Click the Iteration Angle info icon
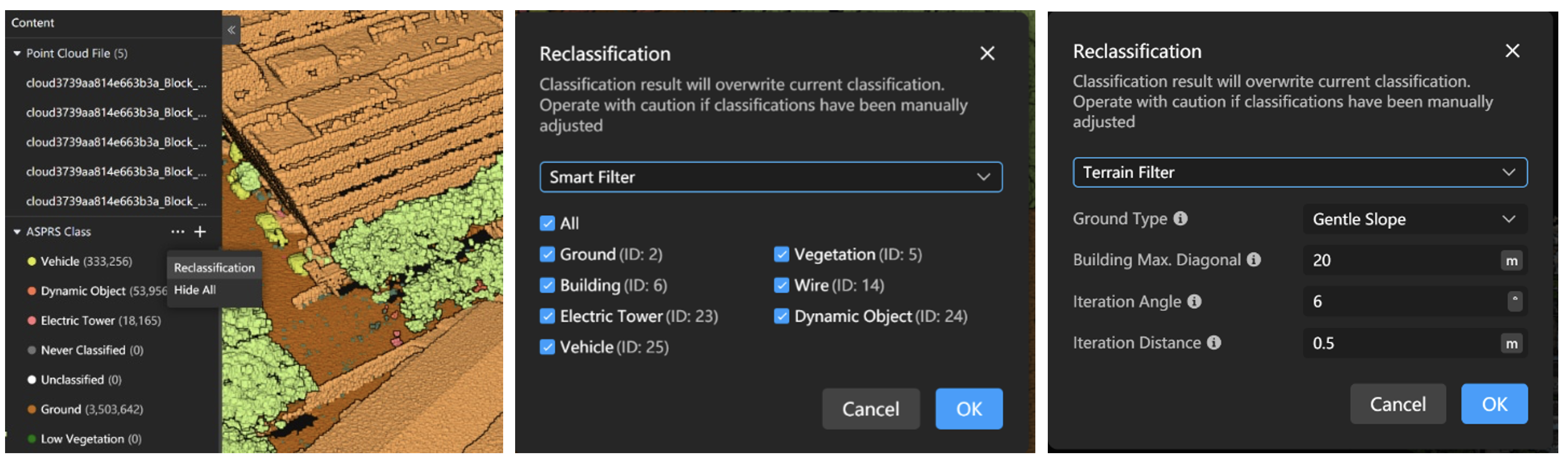The image size is (1568, 467). (1195, 301)
